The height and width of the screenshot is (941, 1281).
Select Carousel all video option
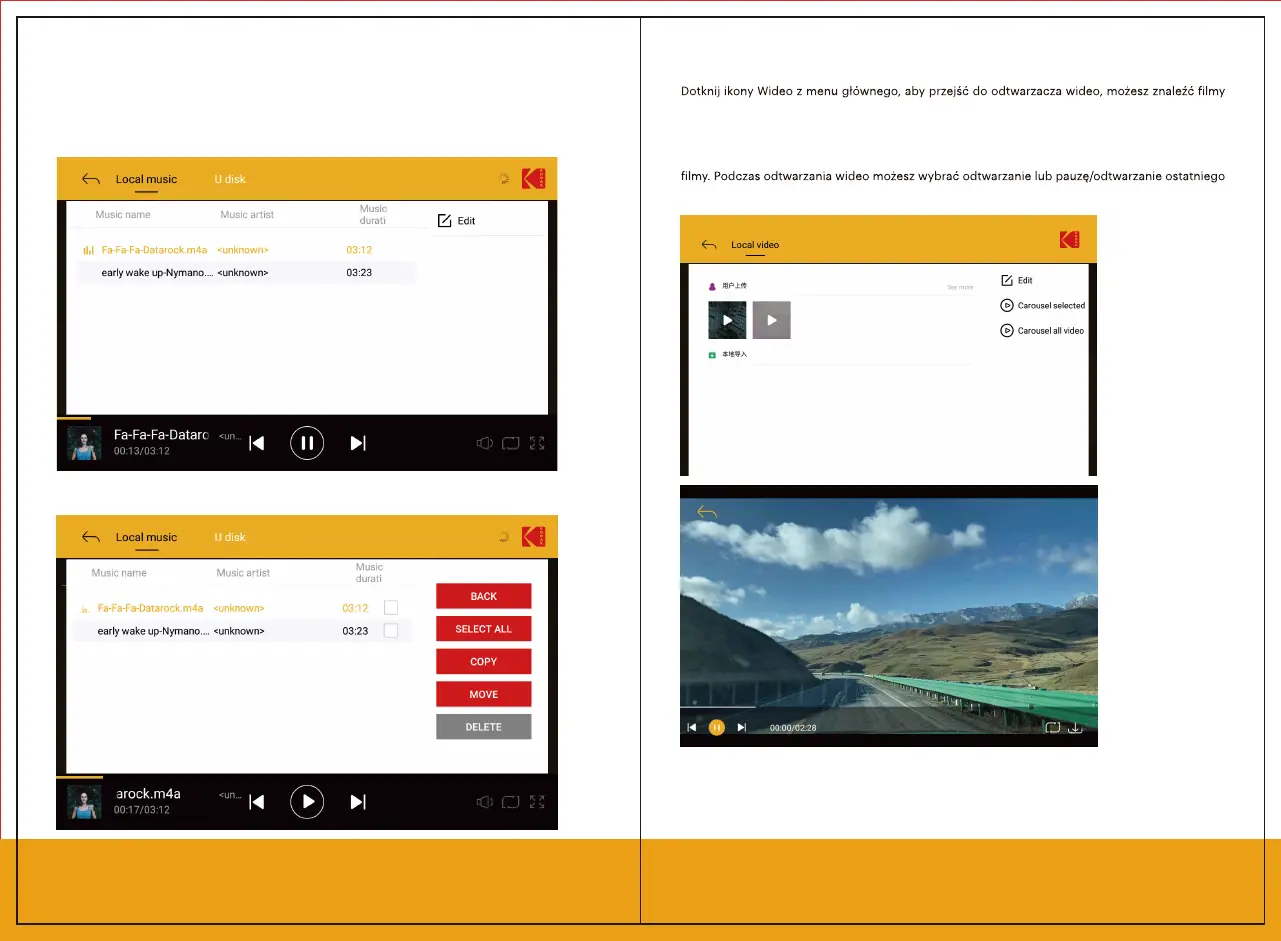click(1043, 331)
